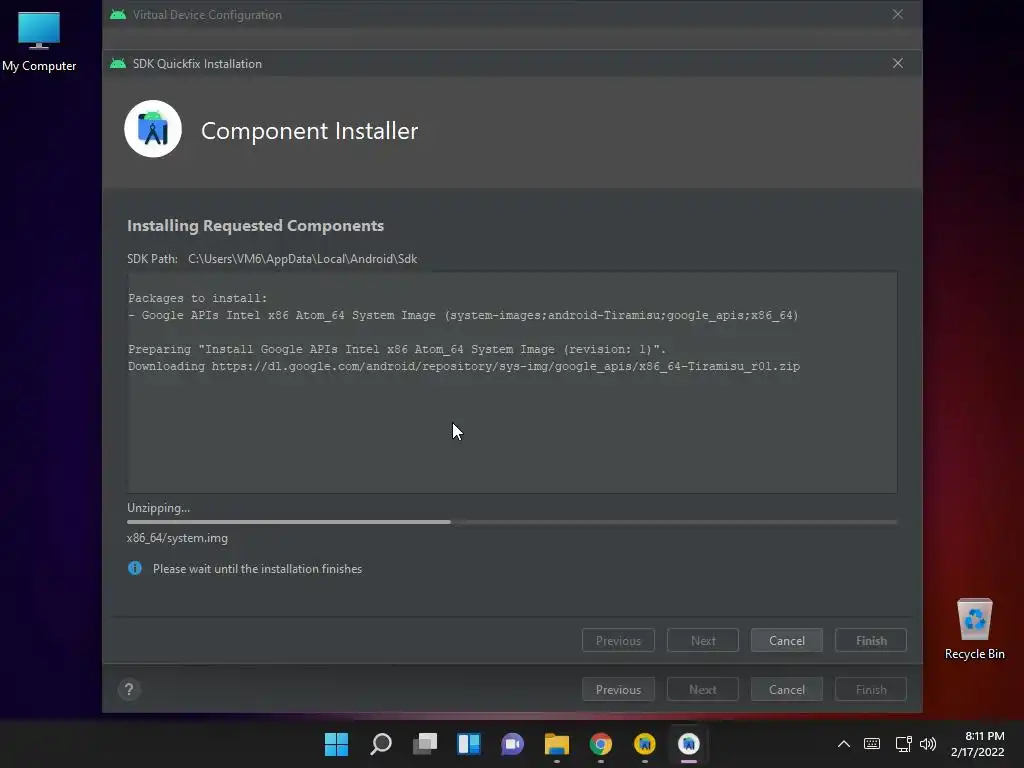Screen dimensions: 1024x768
Task: Click Android icon in Virtual Device Configuration title
Action: pos(118,14)
